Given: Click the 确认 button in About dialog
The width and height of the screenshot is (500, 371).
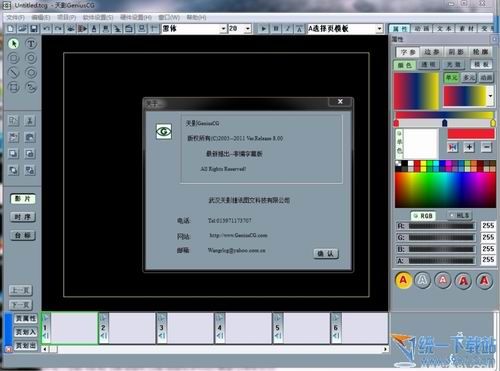Looking at the screenshot, I should [x=326, y=253].
